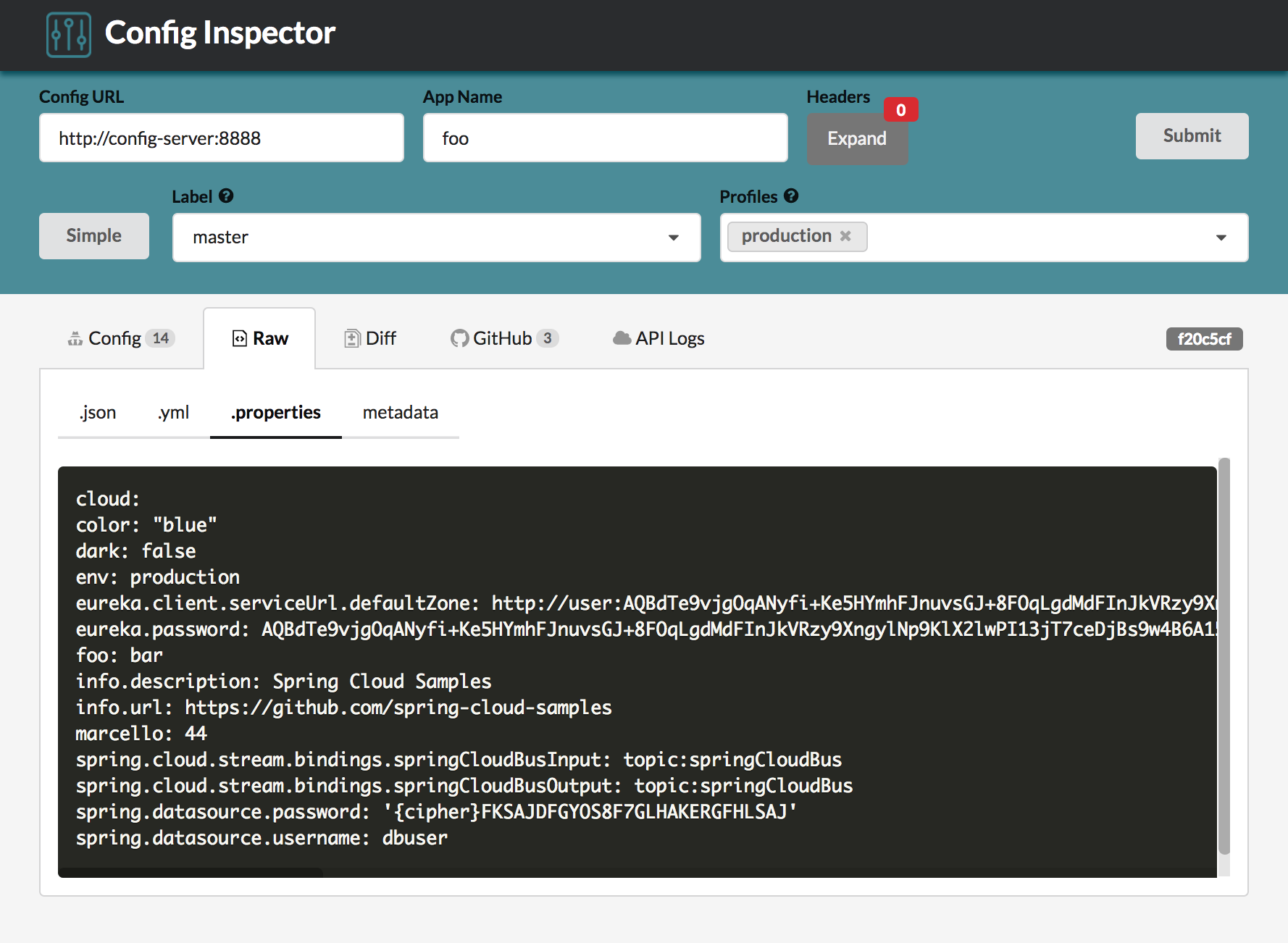Image resolution: width=1288 pixels, height=943 pixels.
Task: Click the GitHub octocat icon
Action: 459,338
